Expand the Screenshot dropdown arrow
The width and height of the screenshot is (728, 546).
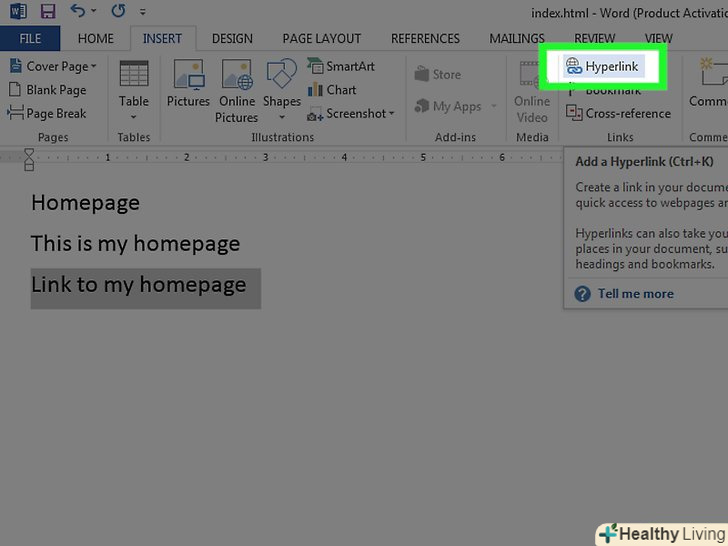[x=391, y=113]
